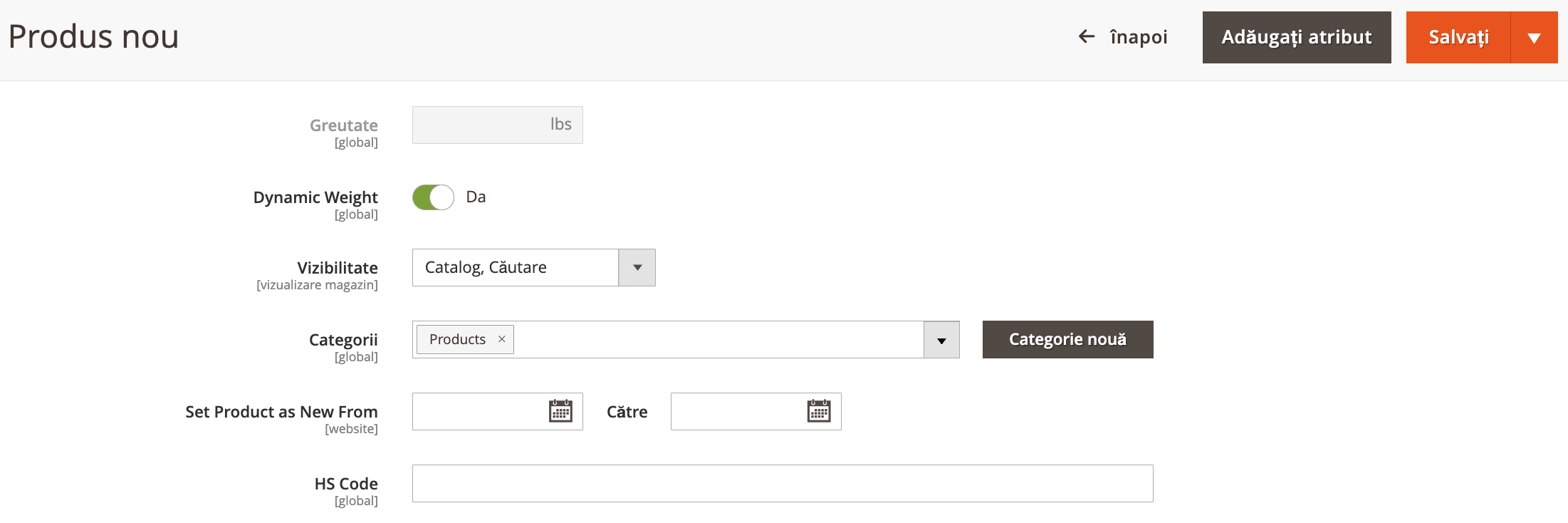Click the Vizibilitate label
1568x523 pixels.
338,268
